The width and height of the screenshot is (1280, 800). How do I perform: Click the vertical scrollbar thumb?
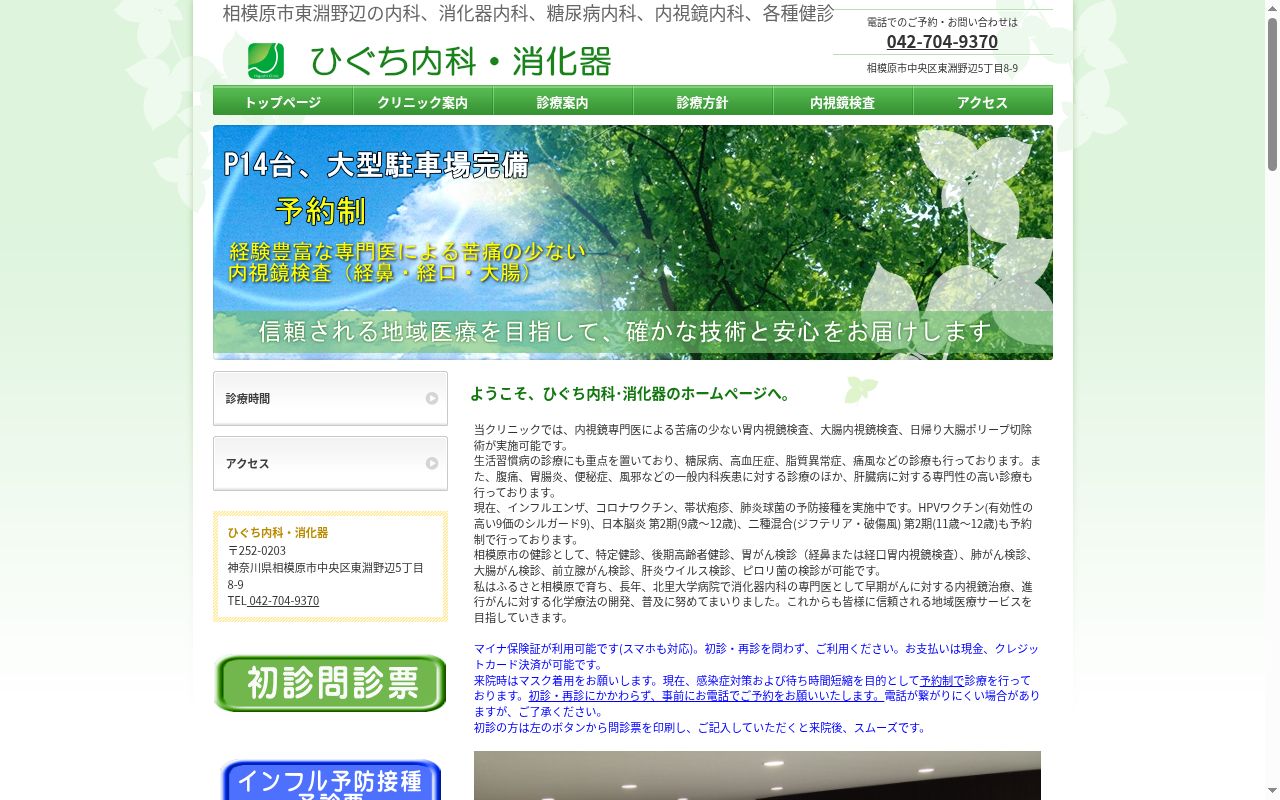pyautogui.click(x=1272, y=92)
